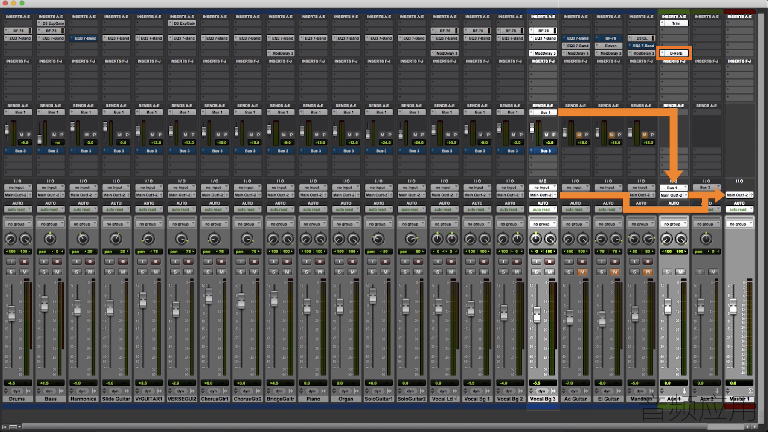
Task: Unmute the Ac Guitar track
Action: tap(581, 271)
